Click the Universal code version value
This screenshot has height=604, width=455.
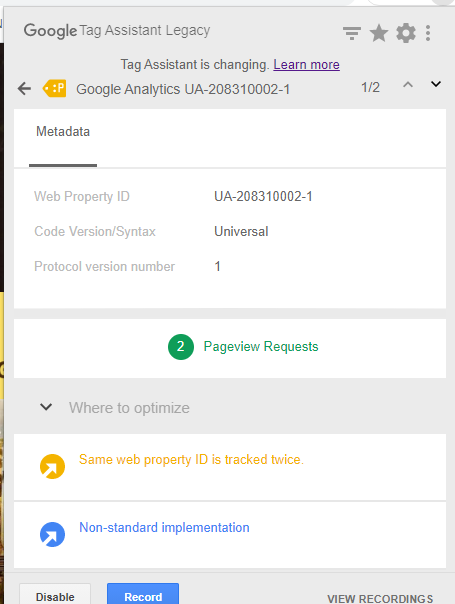pos(241,232)
